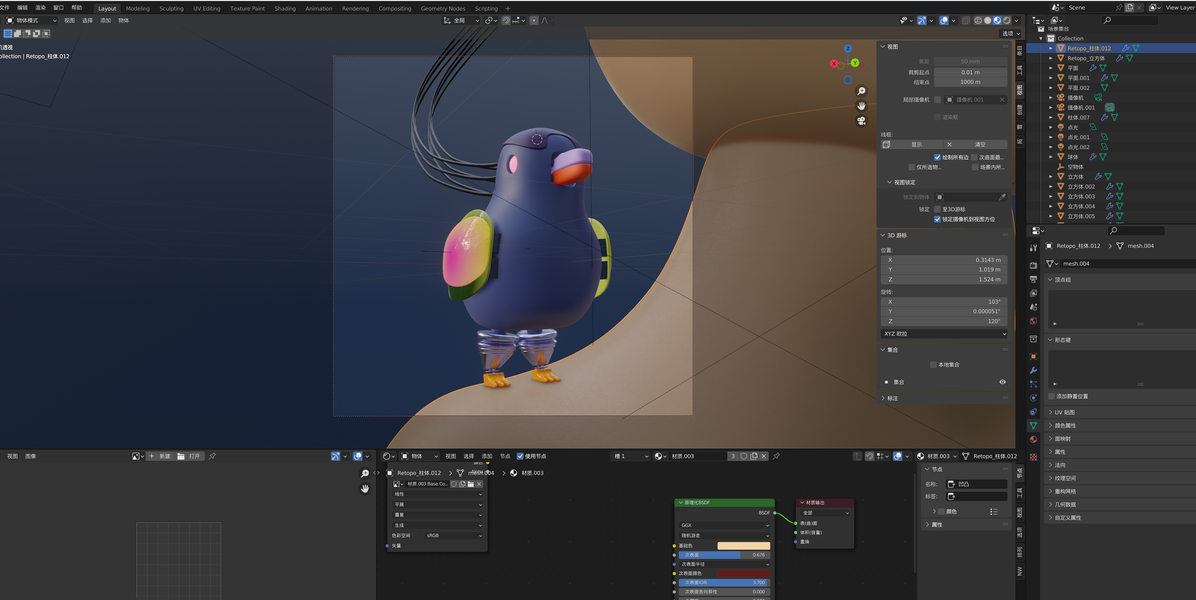Click the eyedropper in view lock field
The width and height of the screenshot is (1196, 600).
coord(1001,197)
